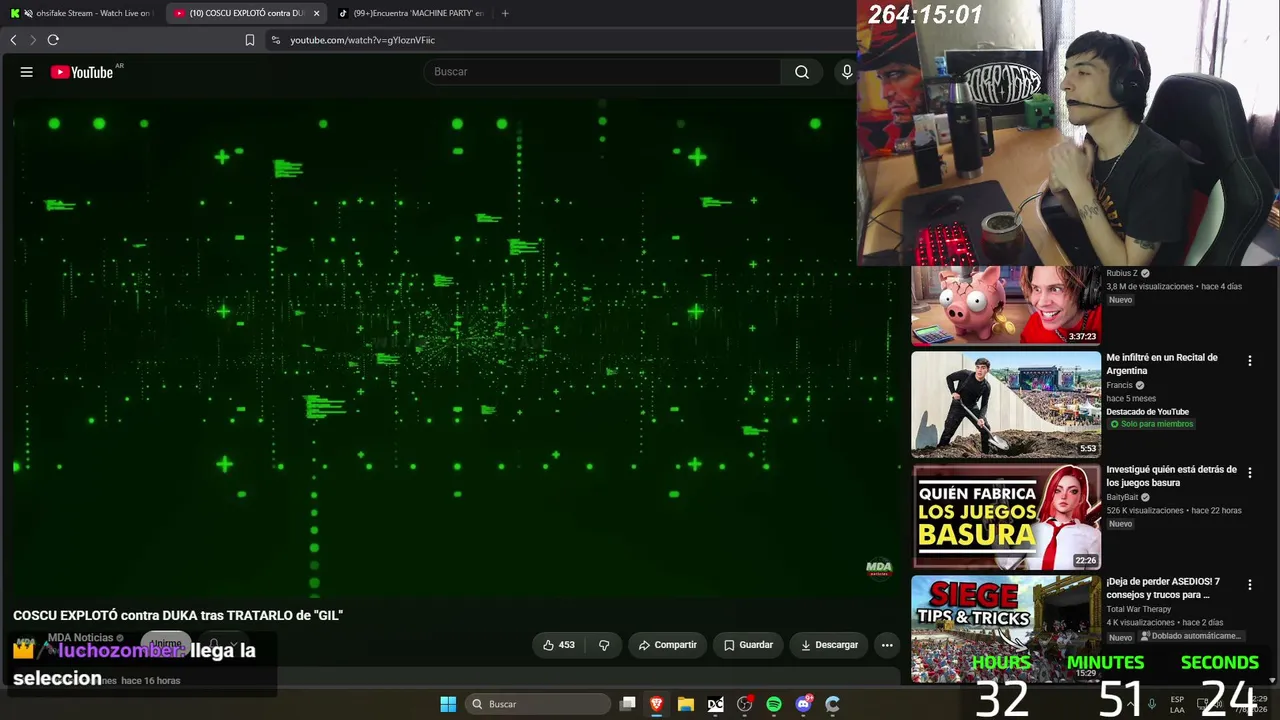Bookmark this page in the browser
The width and height of the screenshot is (1280, 720).
click(x=250, y=40)
